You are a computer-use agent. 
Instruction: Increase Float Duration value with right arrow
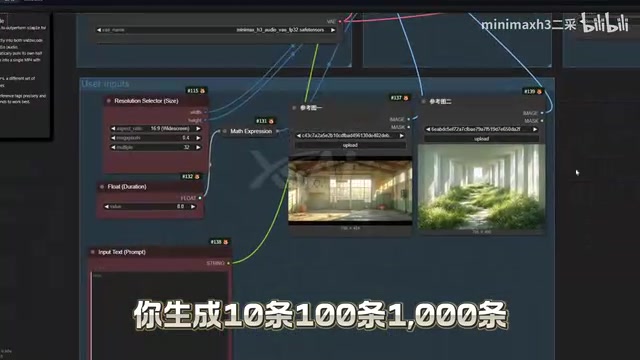tap(193, 207)
